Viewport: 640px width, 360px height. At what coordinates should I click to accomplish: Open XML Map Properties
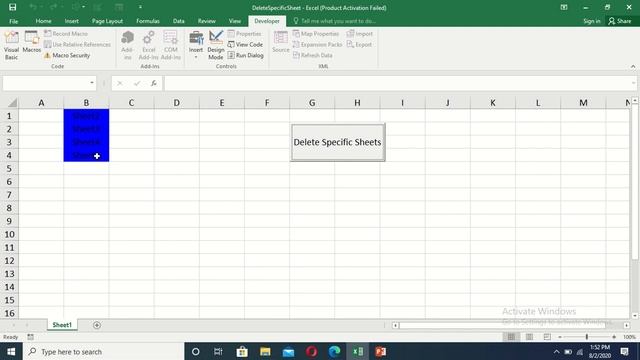click(316, 33)
